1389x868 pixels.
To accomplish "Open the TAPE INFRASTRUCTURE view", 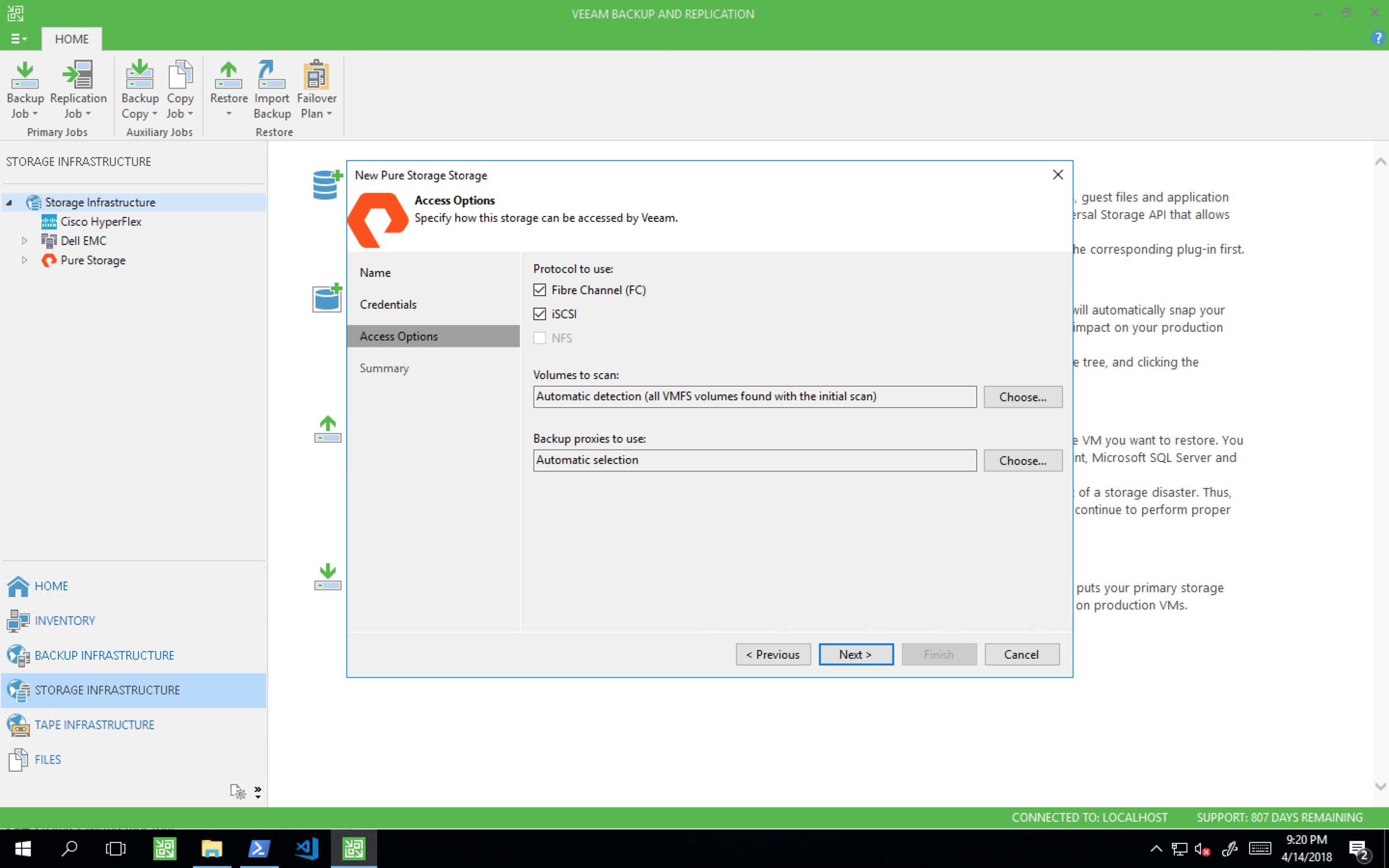I will click(x=134, y=725).
